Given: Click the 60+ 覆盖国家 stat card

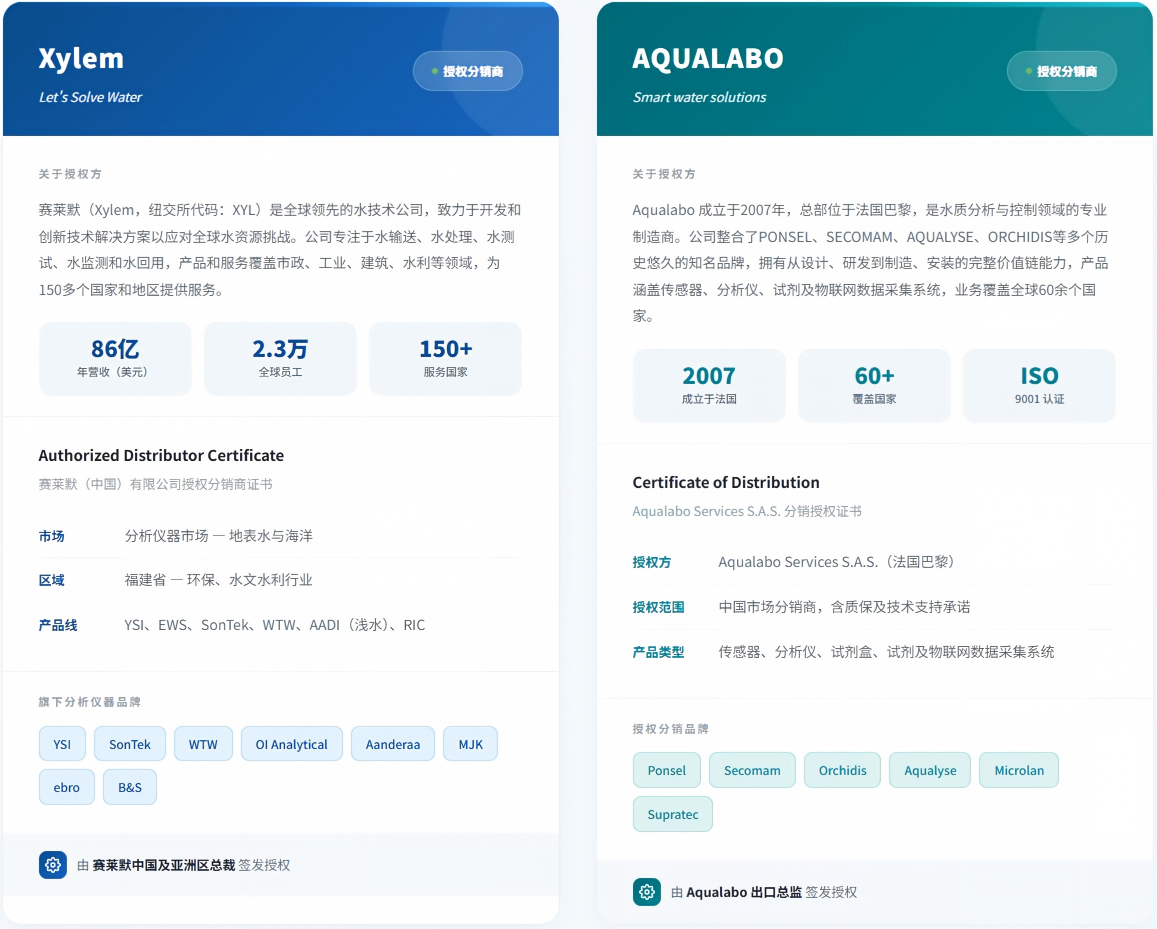Looking at the screenshot, I should point(874,385).
